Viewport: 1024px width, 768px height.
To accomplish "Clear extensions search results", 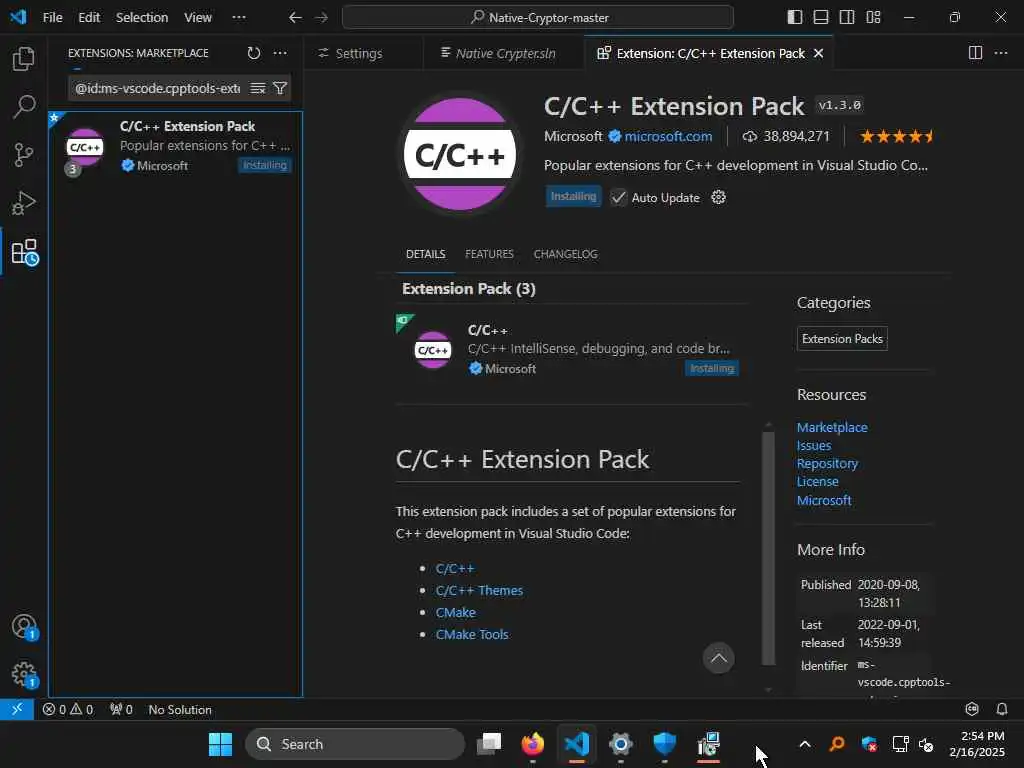I will point(258,88).
